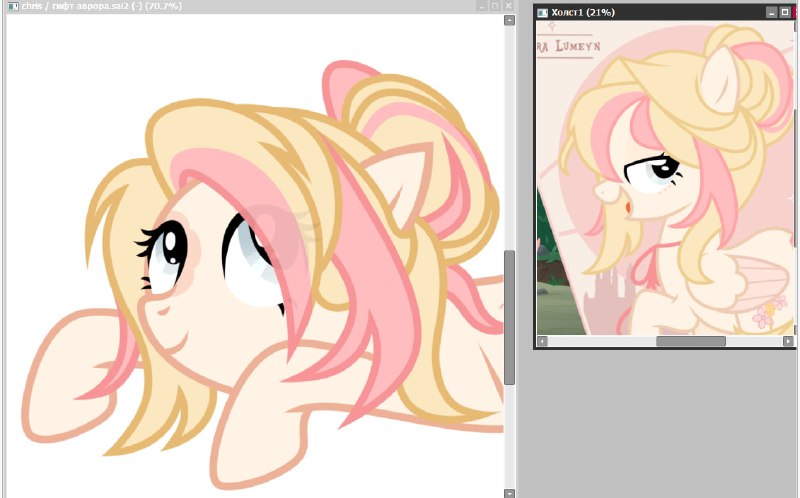
Task: Click the pony's ear on main canvas
Action: (404, 179)
